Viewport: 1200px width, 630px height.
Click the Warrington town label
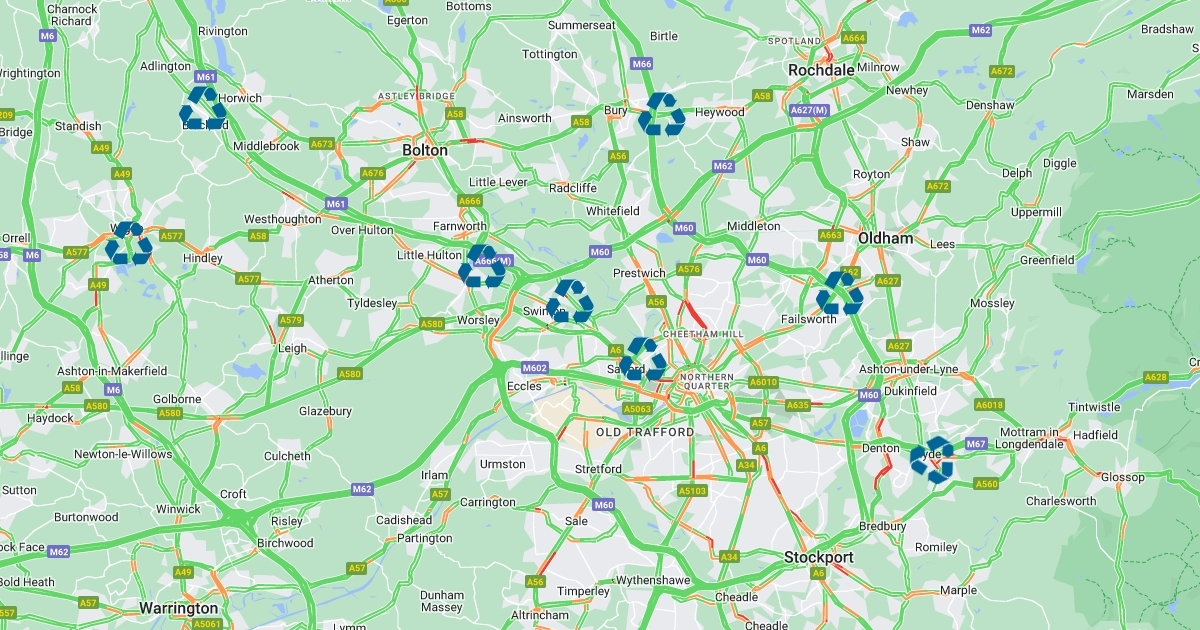point(179,608)
